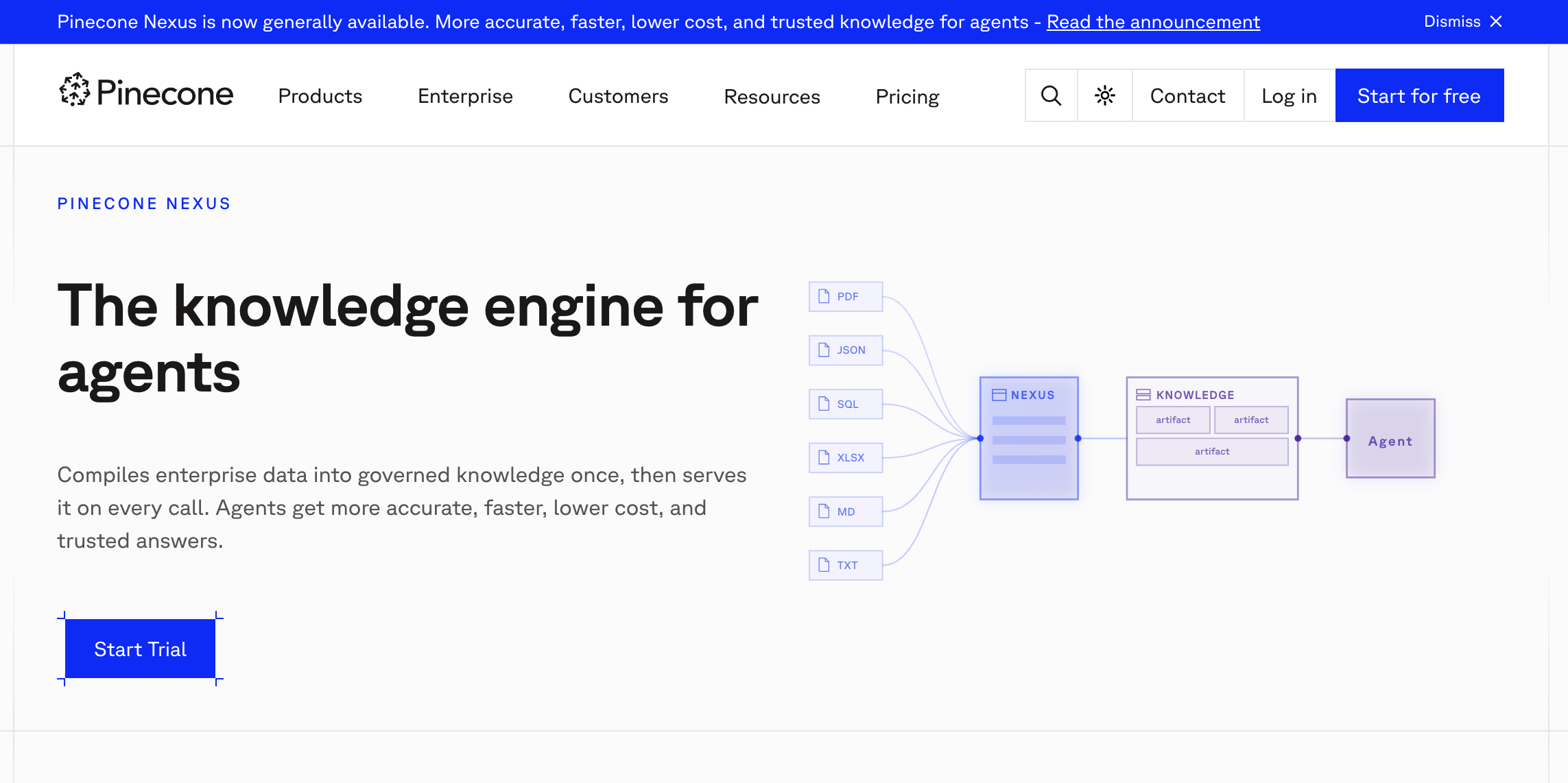This screenshot has width=1568, height=783.
Task: Dismiss the announcement banner
Action: pyautogui.click(x=1463, y=22)
